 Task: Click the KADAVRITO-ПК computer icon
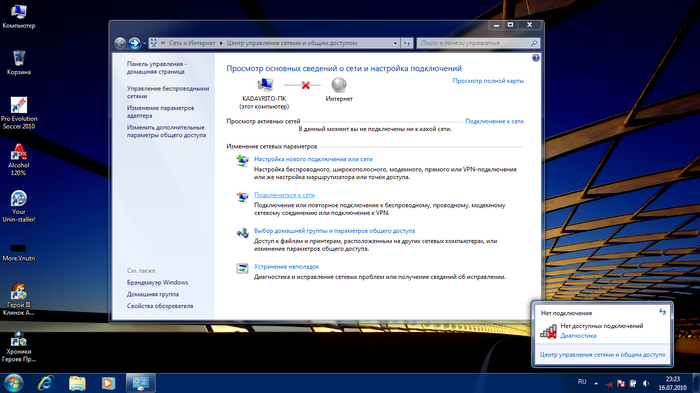point(265,84)
